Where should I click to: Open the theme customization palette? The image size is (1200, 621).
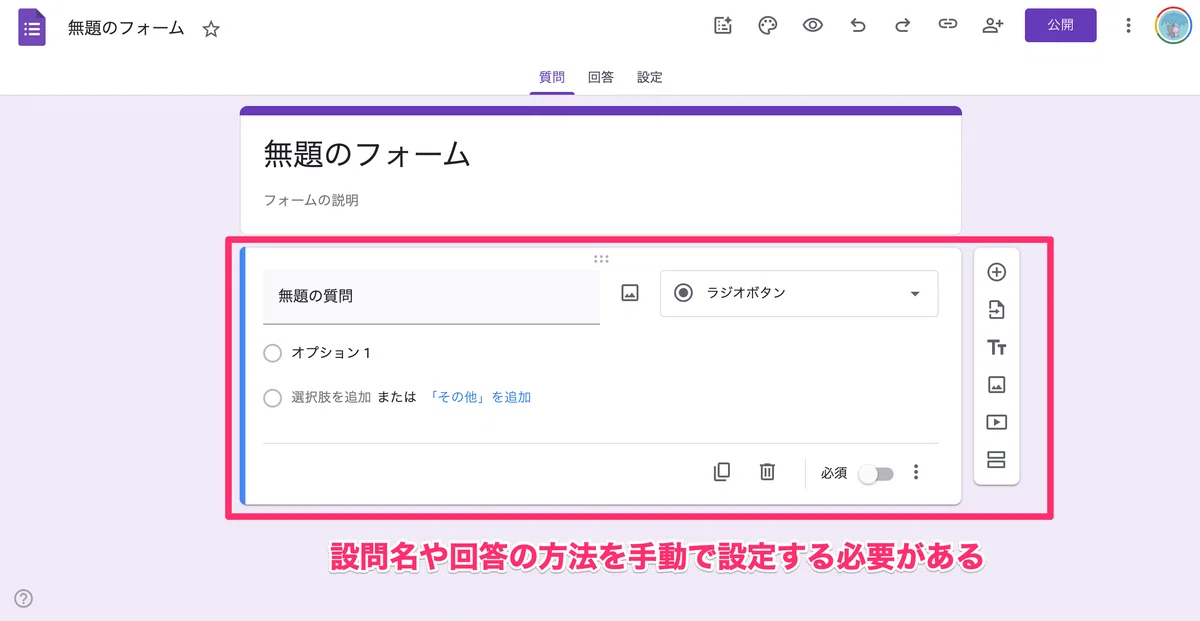(x=768, y=26)
